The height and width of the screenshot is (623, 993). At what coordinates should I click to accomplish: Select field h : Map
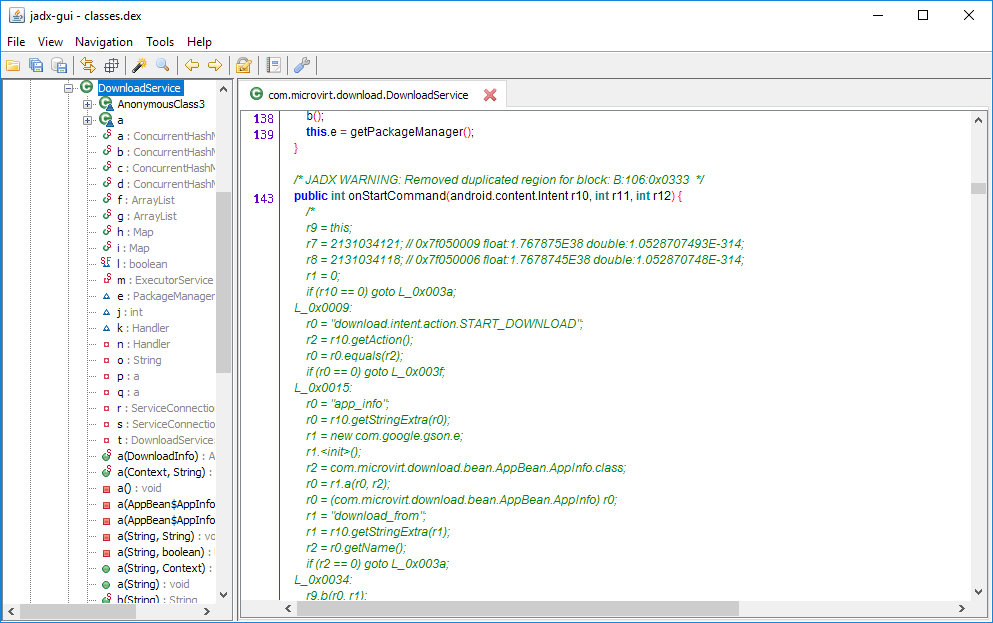click(135, 232)
